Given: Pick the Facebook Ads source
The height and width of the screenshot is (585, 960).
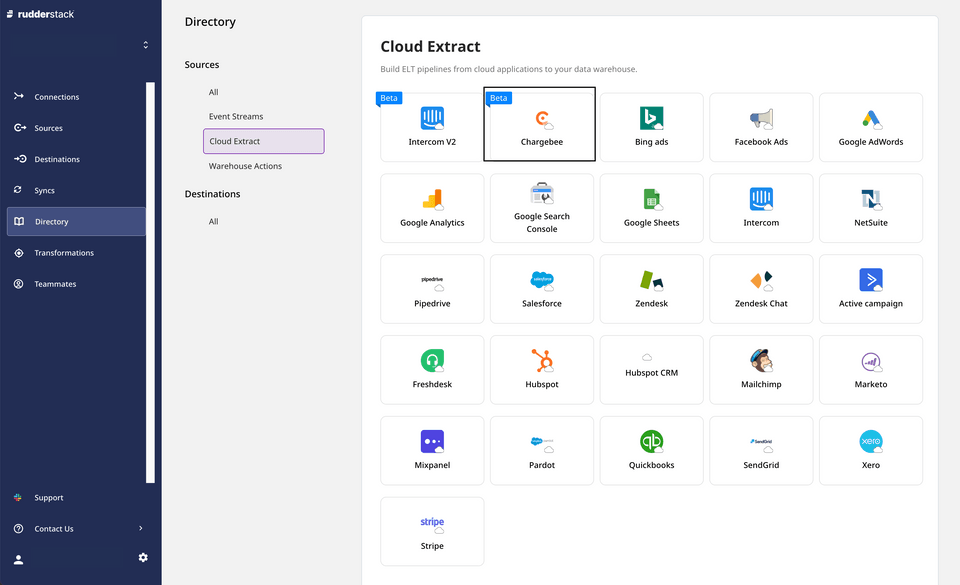Looking at the screenshot, I should pos(761,127).
